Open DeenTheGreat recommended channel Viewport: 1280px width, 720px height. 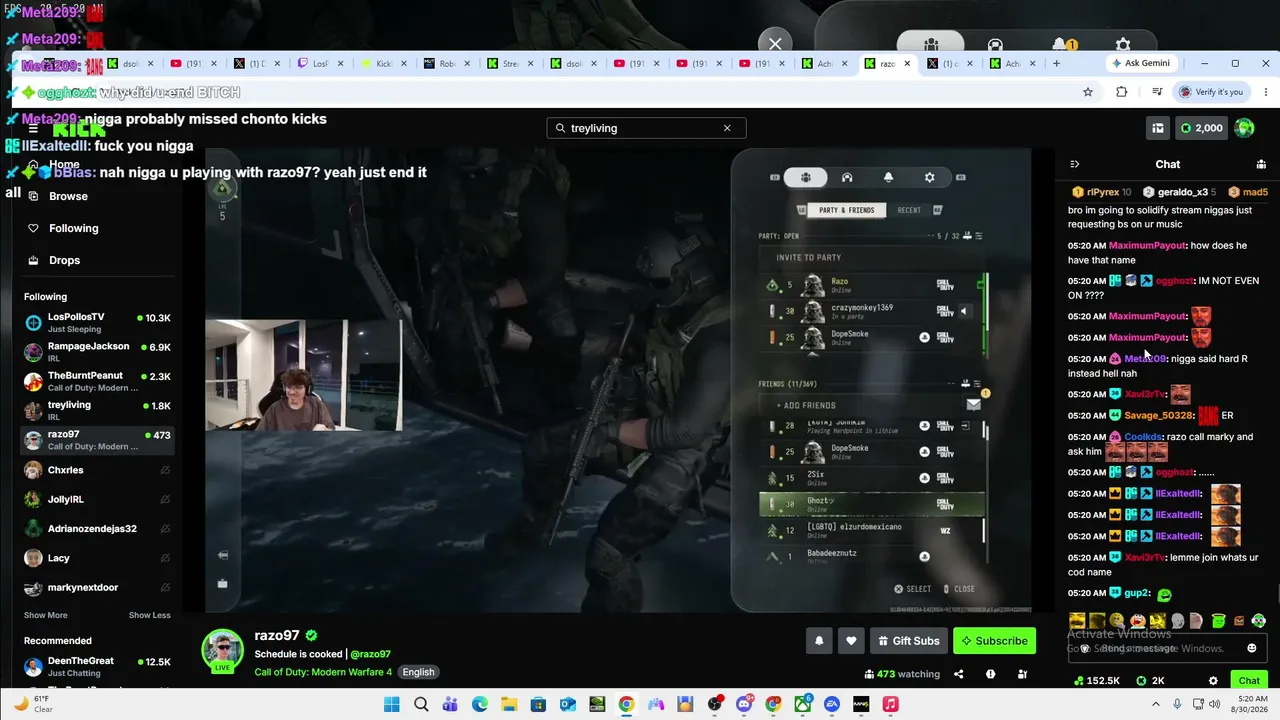tap(97, 667)
